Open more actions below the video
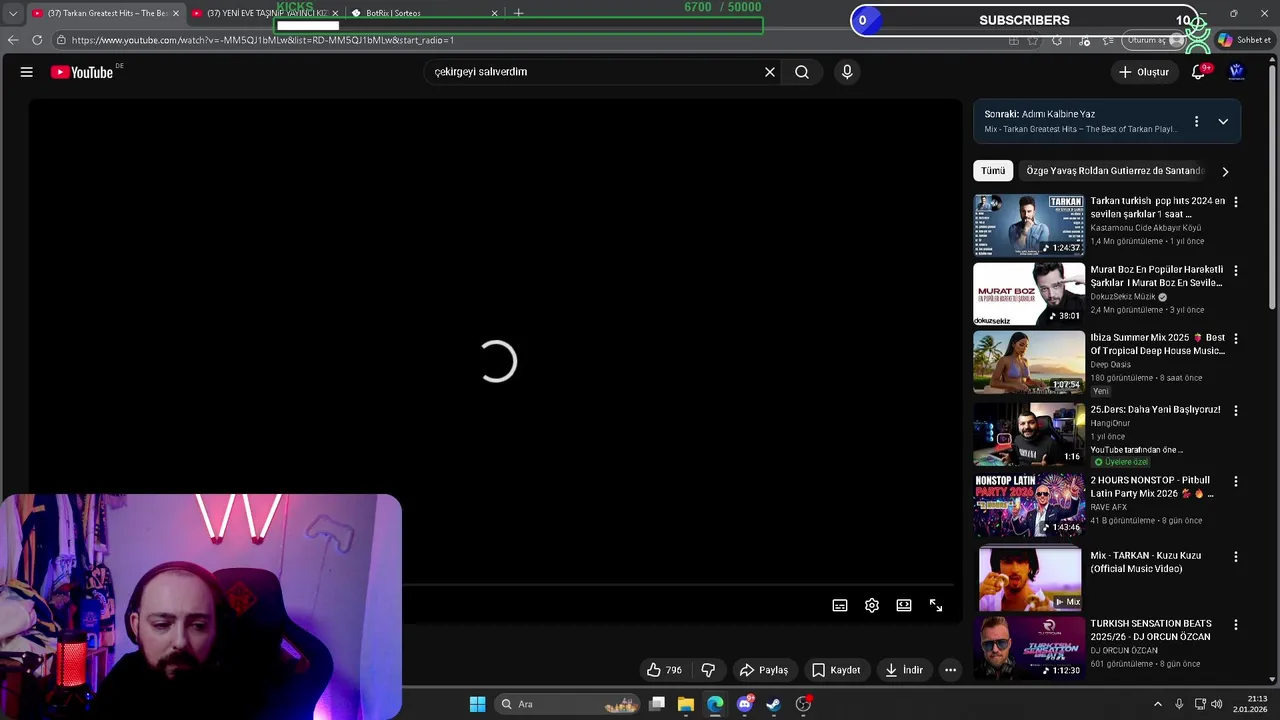1280x720 pixels. coord(951,670)
